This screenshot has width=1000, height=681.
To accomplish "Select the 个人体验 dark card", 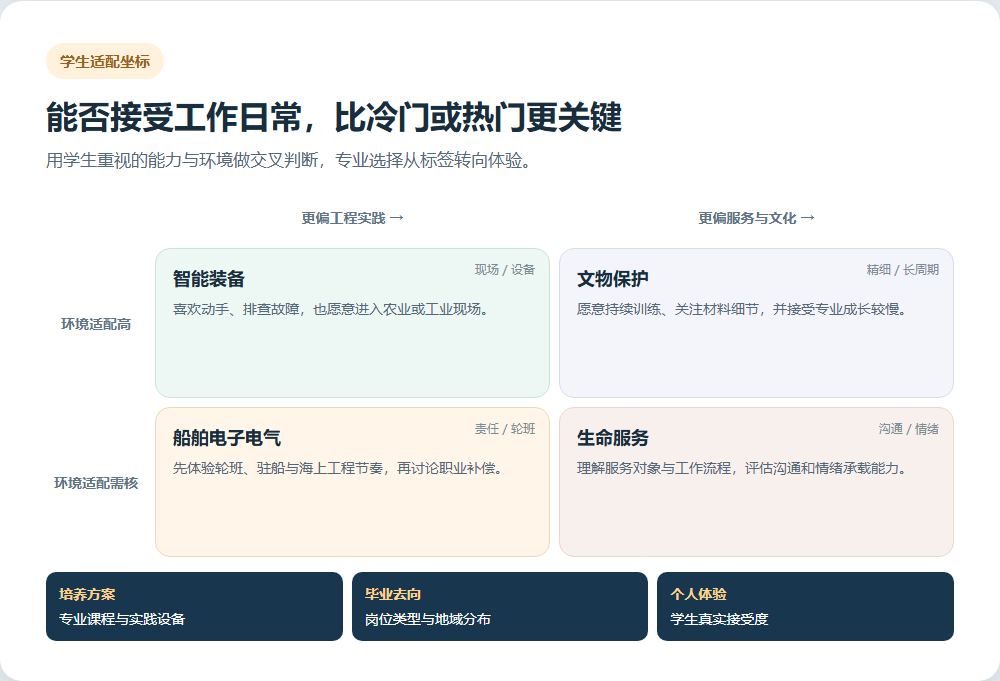I will 805,606.
